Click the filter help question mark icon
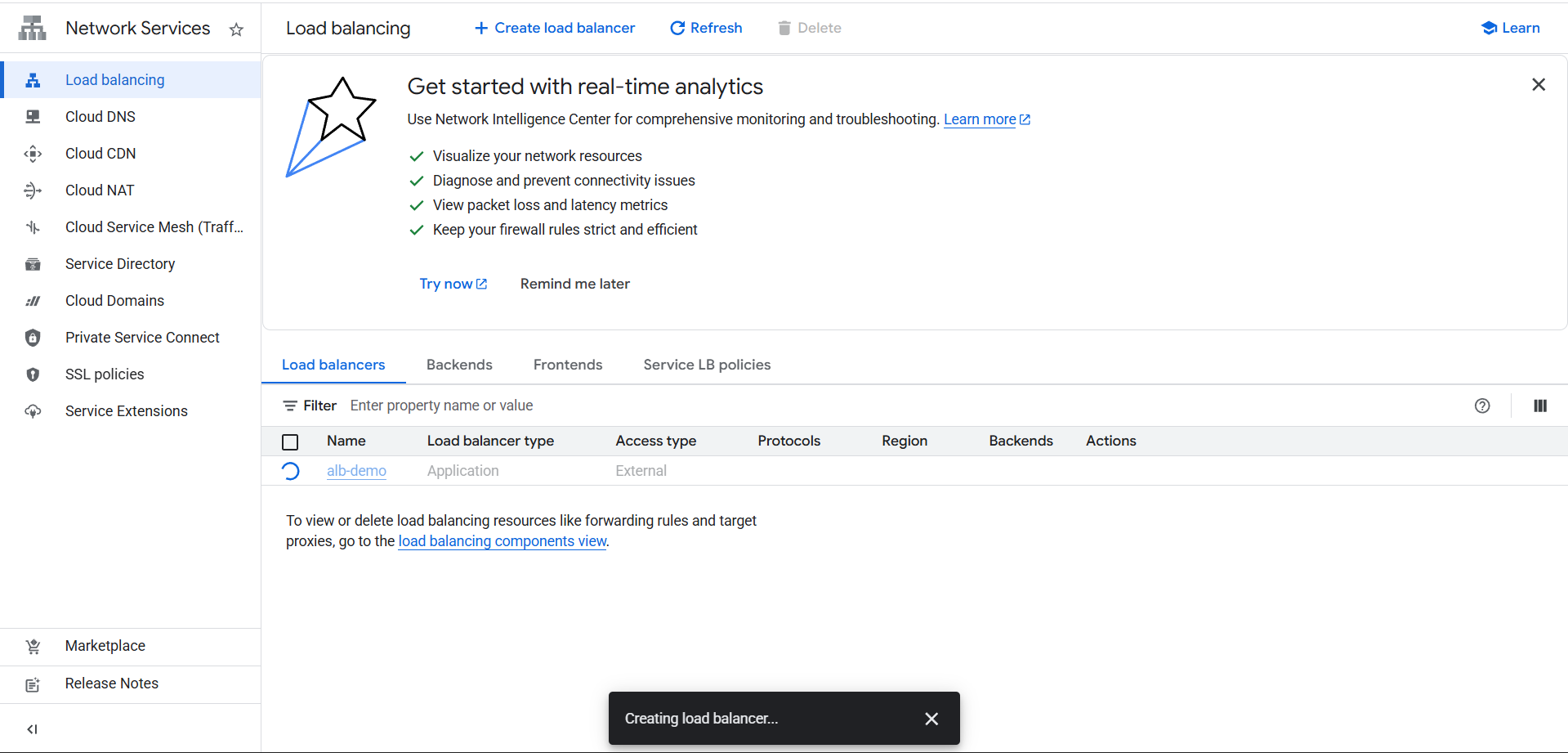Image resolution: width=1568 pixels, height=753 pixels. click(1481, 406)
